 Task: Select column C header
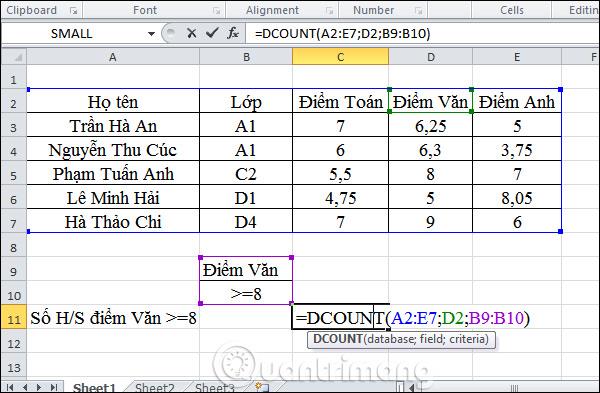click(340, 57)
